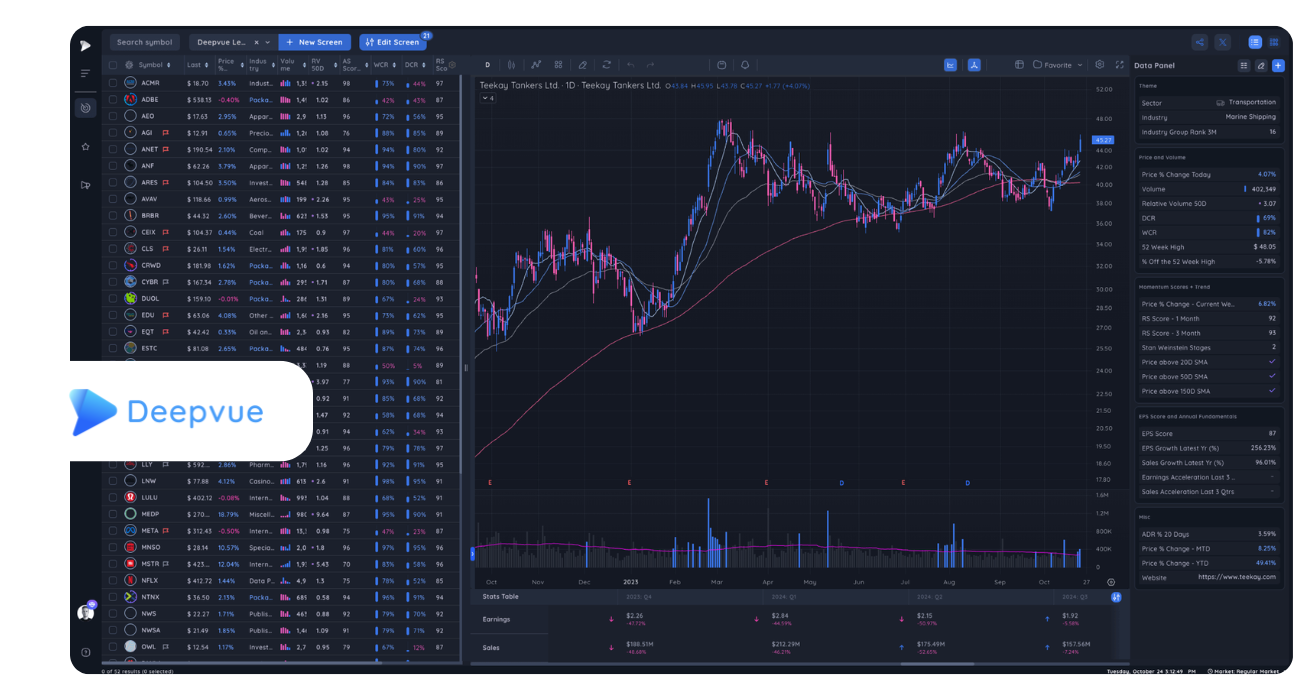Select the drawing eraser tool in chart toolbar
This screenshot has width=1300, height=700.
(x=583, y=65)
